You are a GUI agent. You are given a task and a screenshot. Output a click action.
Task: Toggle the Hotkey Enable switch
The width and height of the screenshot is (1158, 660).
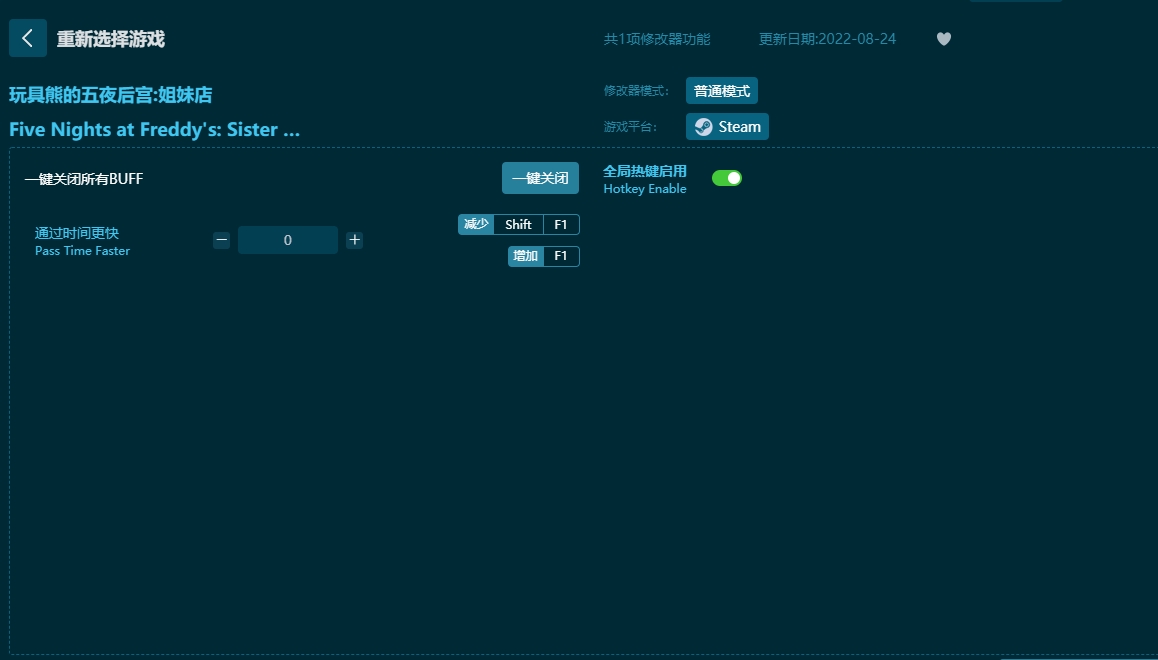click(727, 178)
